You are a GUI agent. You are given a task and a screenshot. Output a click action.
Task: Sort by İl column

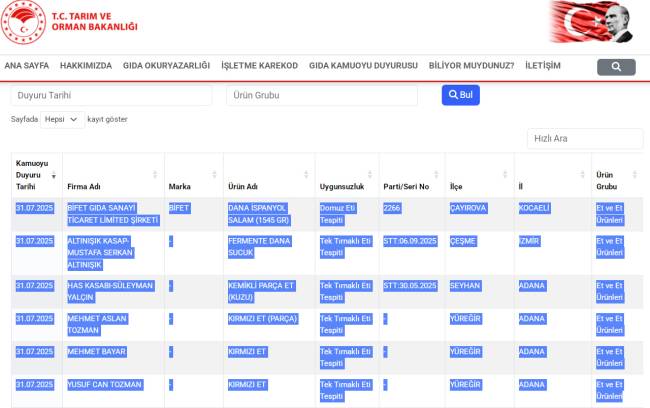tap(553, 175)
